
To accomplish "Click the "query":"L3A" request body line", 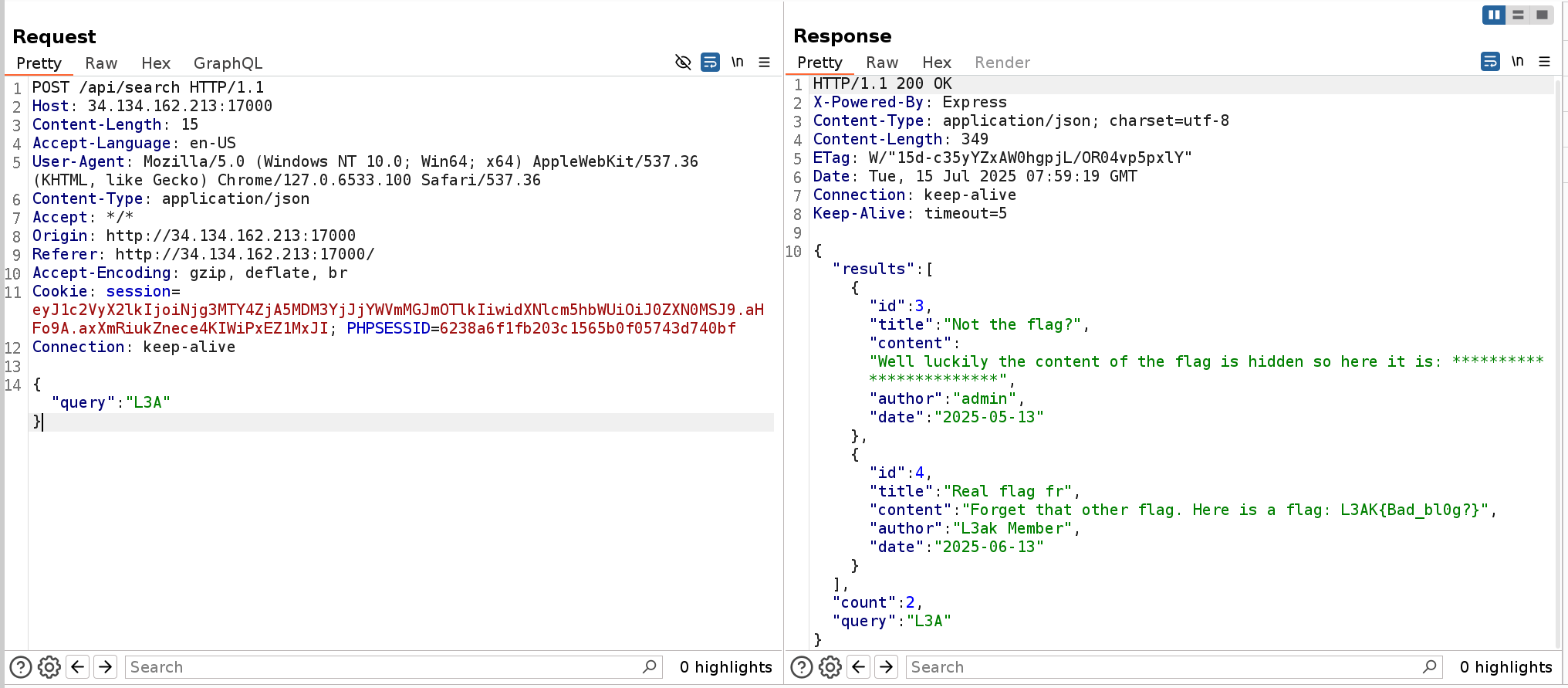I will tap(111, 402).
